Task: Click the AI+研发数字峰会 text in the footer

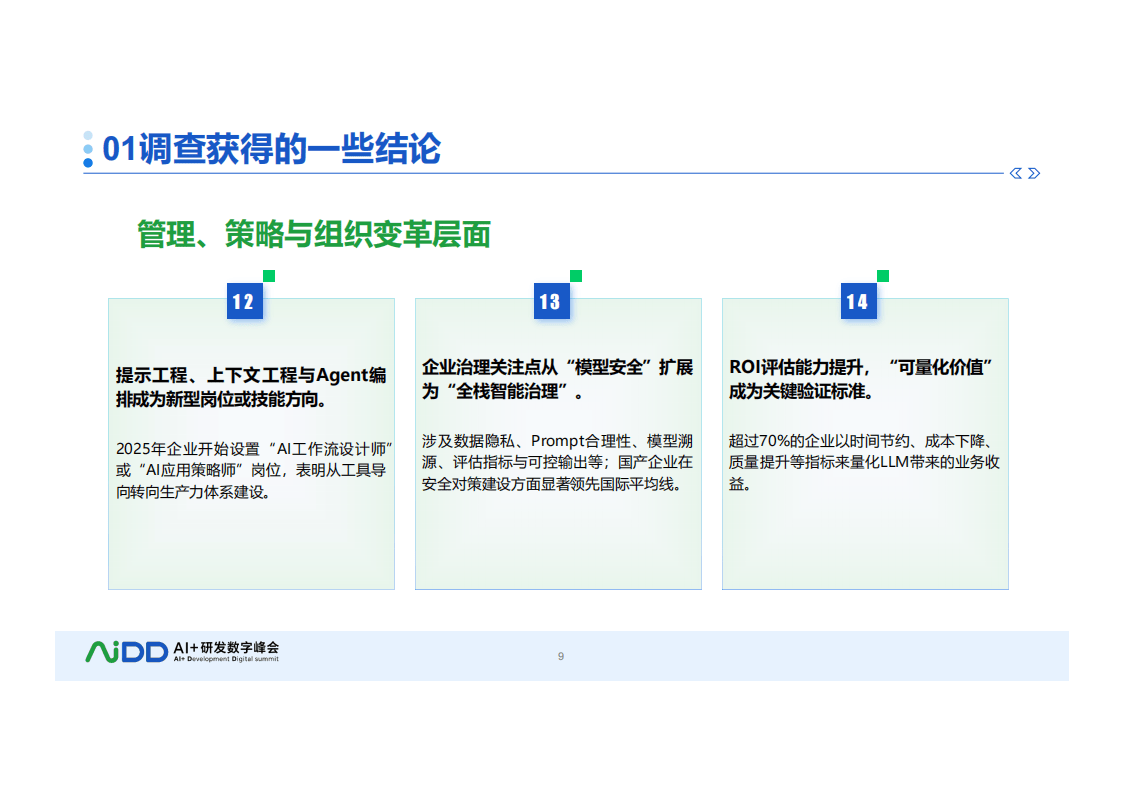Action: click(226, 647)
